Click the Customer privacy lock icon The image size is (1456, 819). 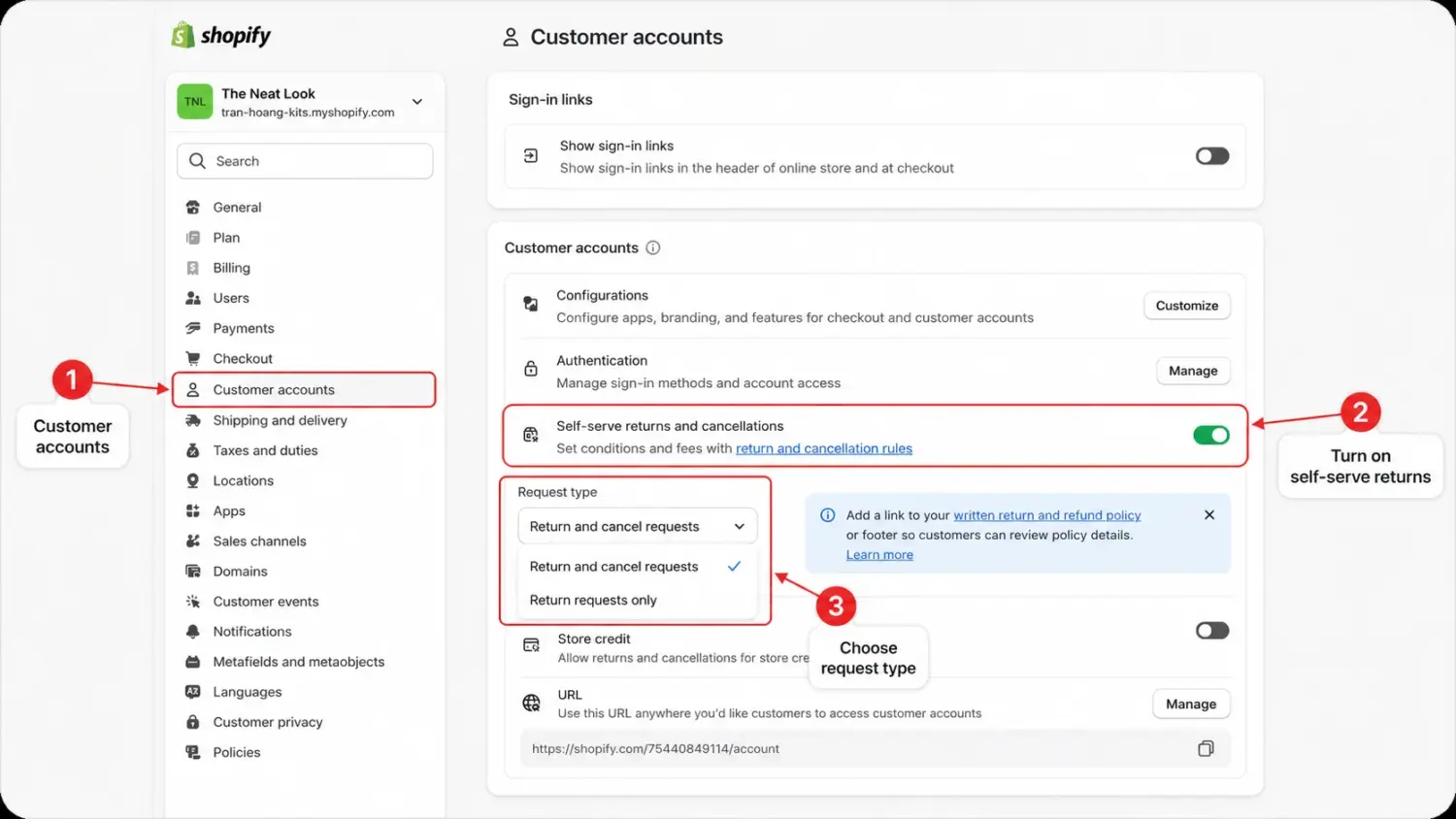[193, 722]
